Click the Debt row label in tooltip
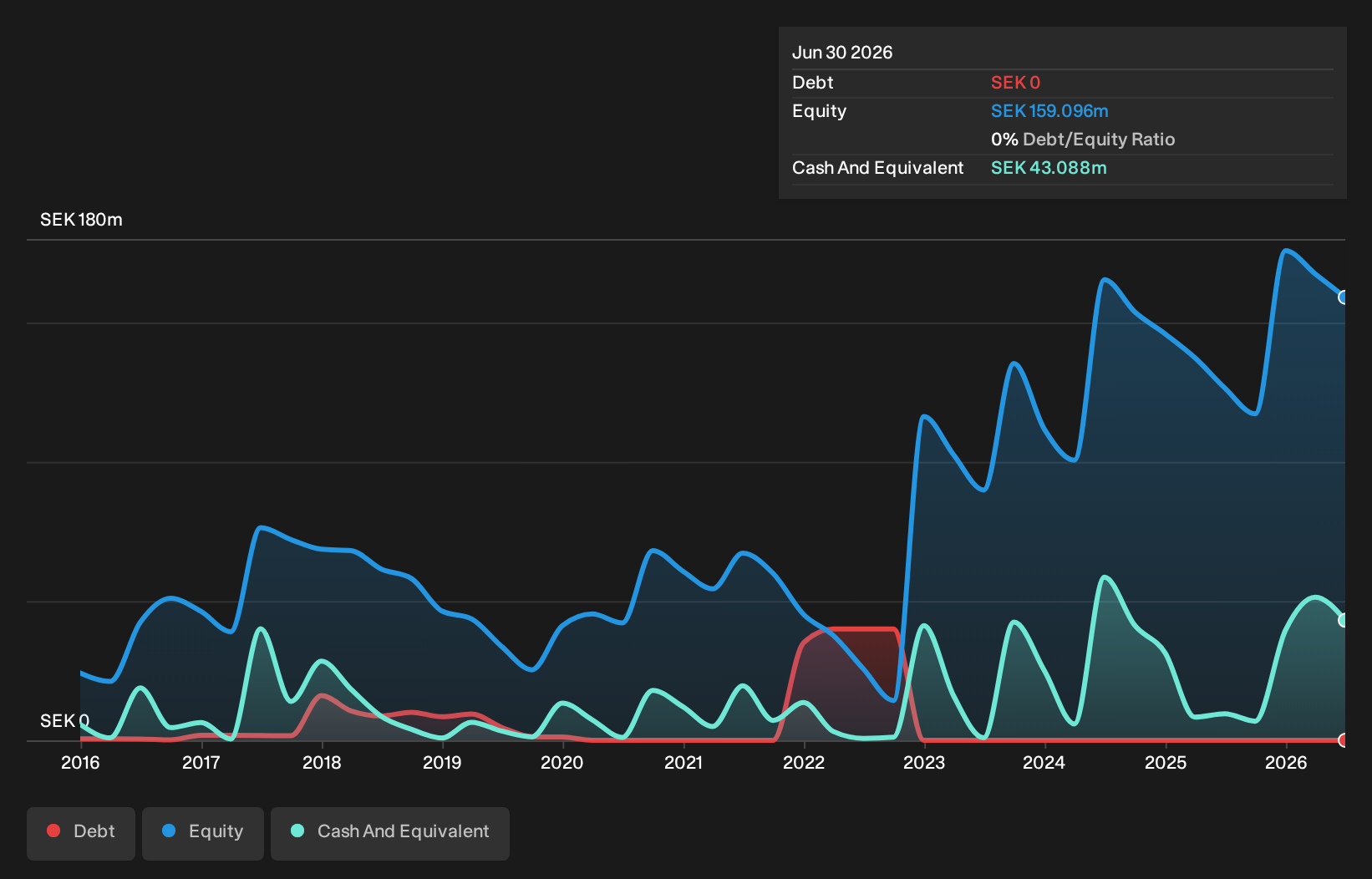The width and height of the screenshot is (1372, 879). pyautogui.click(x=813, y=83)
